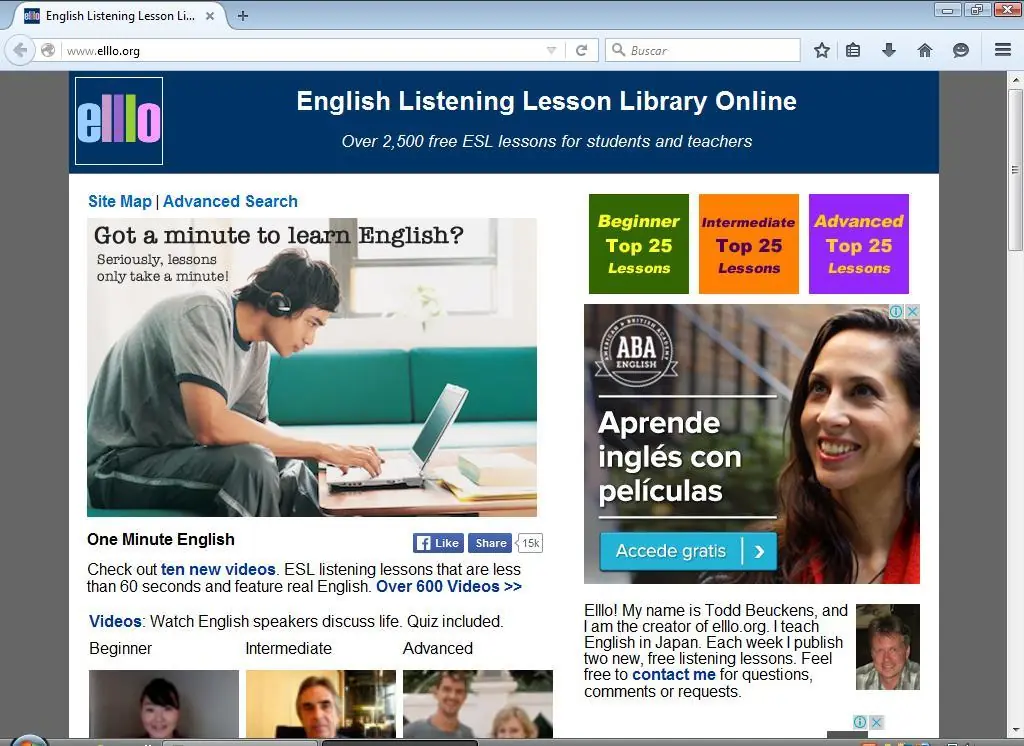The image size is (1024, 746).
Task: Click the Facebook Like button
Action: [x=438, y=543]
